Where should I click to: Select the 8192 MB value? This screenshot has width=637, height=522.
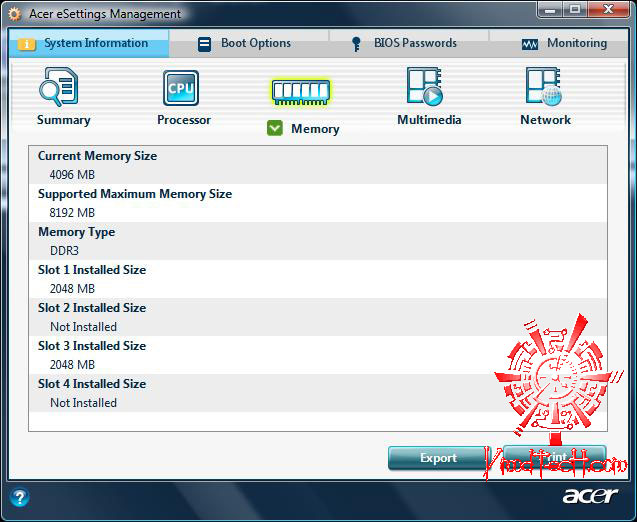[72, 213]
